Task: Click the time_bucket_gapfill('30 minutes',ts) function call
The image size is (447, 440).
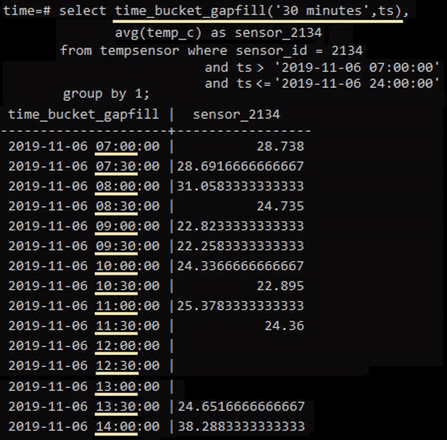Action: click(x=258, y=11)
